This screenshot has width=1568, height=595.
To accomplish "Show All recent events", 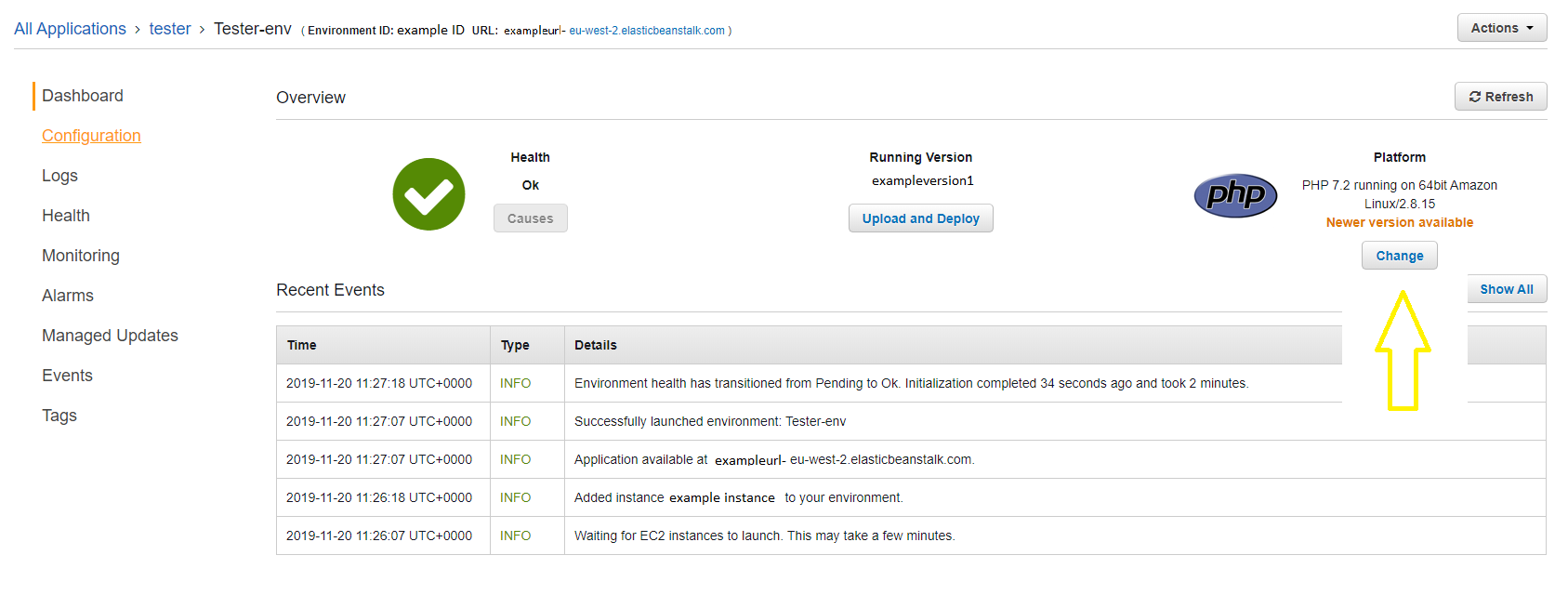I will [1506, 289].
